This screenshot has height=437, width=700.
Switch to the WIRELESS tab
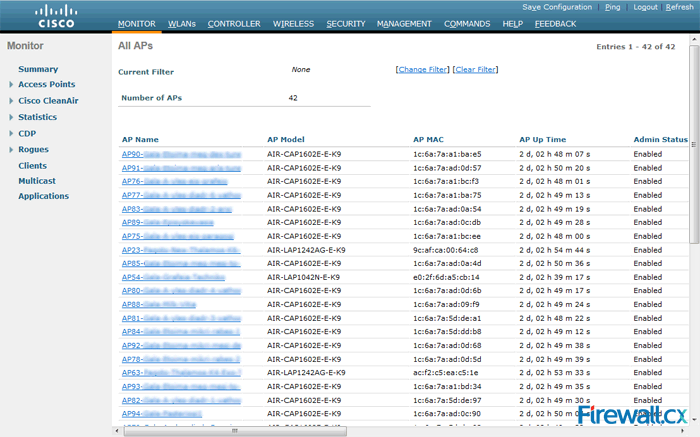coord(293,24)
